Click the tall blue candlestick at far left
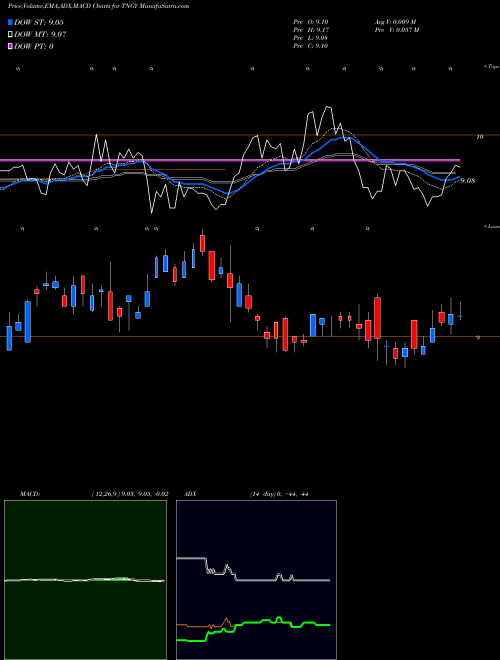500x660 pixels. click(28, 322)
